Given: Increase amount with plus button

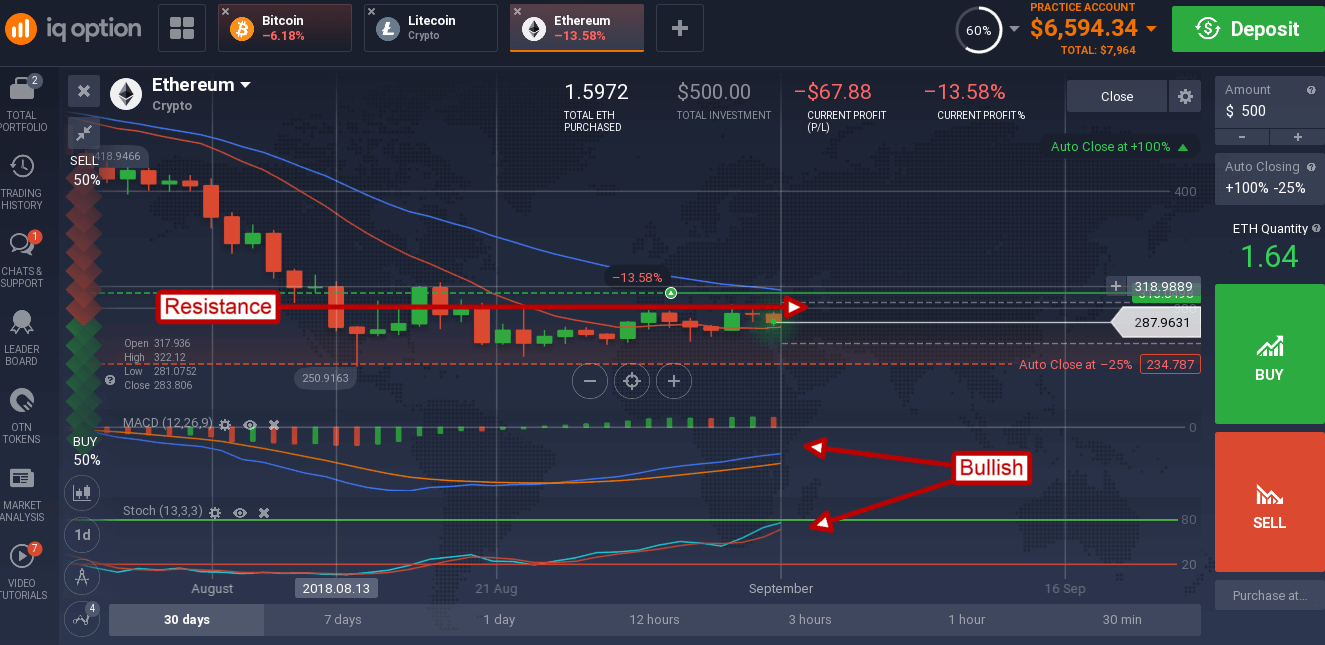Looking at the screenshot, I should (1298, 137).
